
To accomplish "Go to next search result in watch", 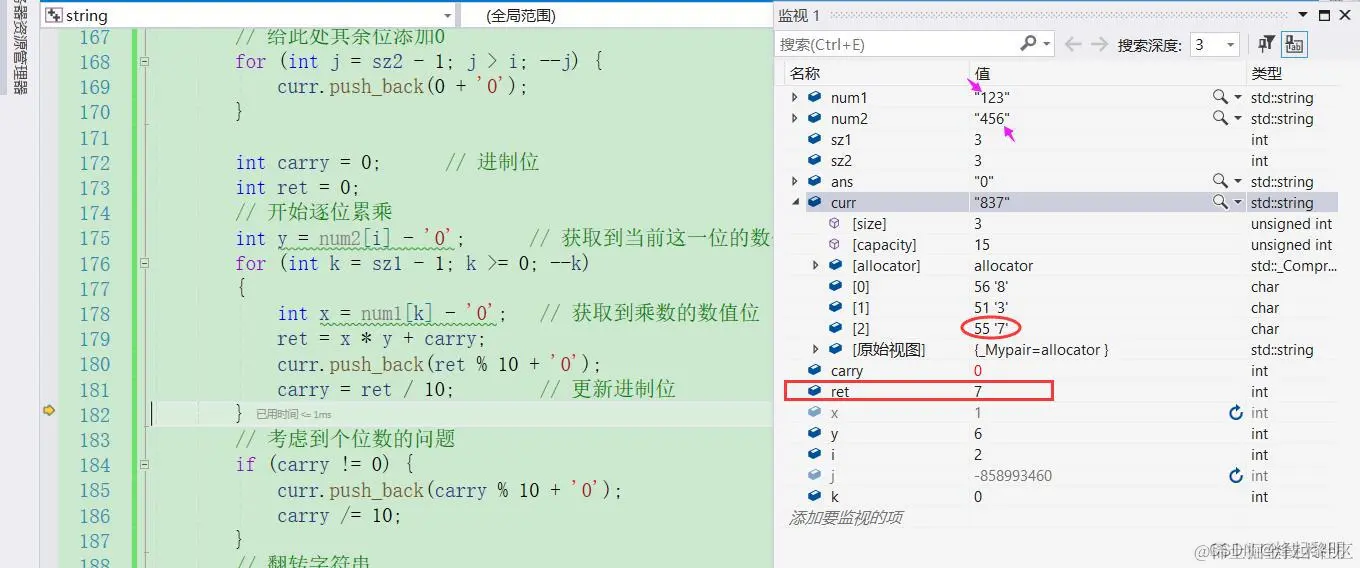I will pyautogui.click(x=1100, y=44).
